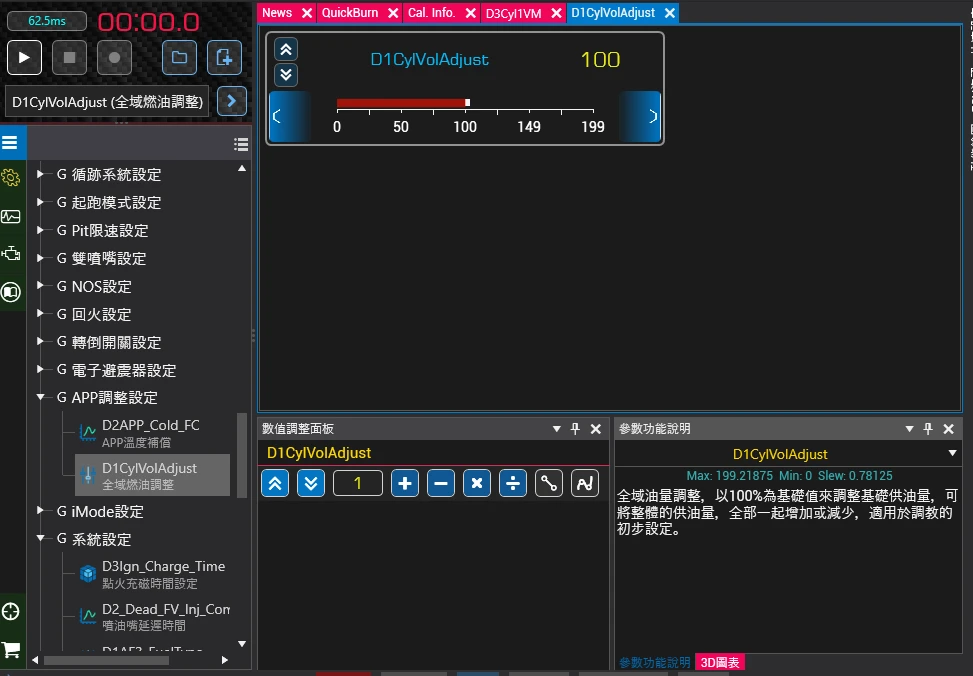This screenshot has height=676, width=973.
Task: Expand the G NOS設定 tree node
Action: (x=40, y=286)
